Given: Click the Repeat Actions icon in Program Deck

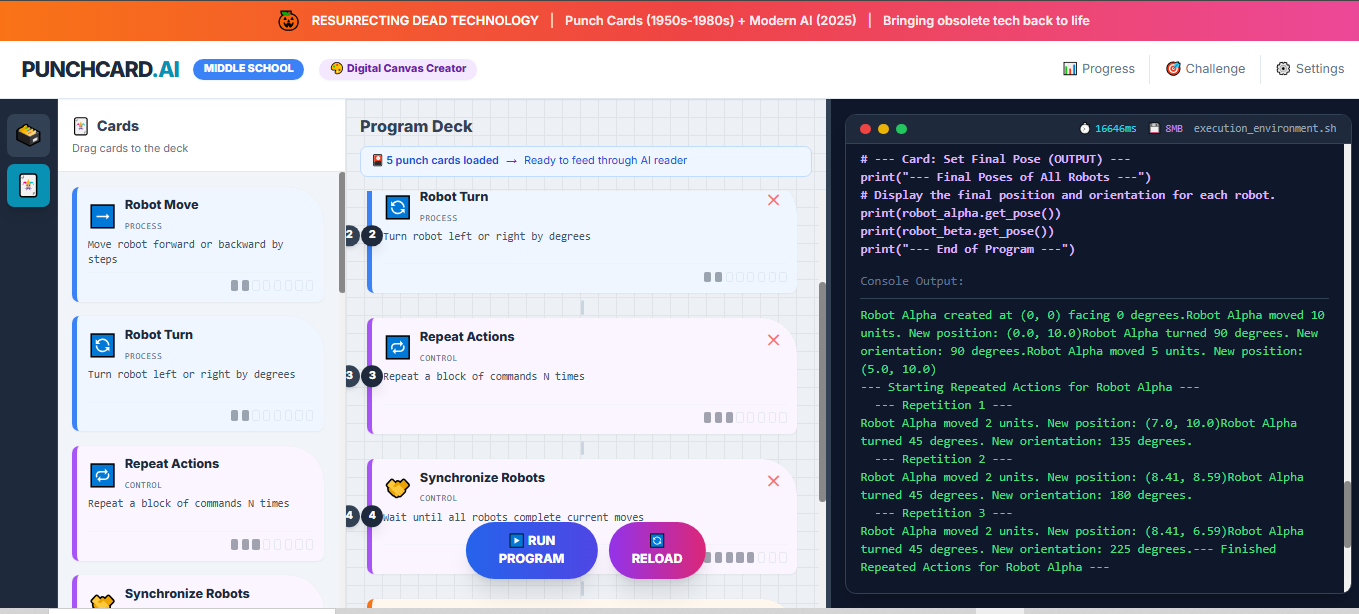Looking at the screenshot, I should 398,348.
